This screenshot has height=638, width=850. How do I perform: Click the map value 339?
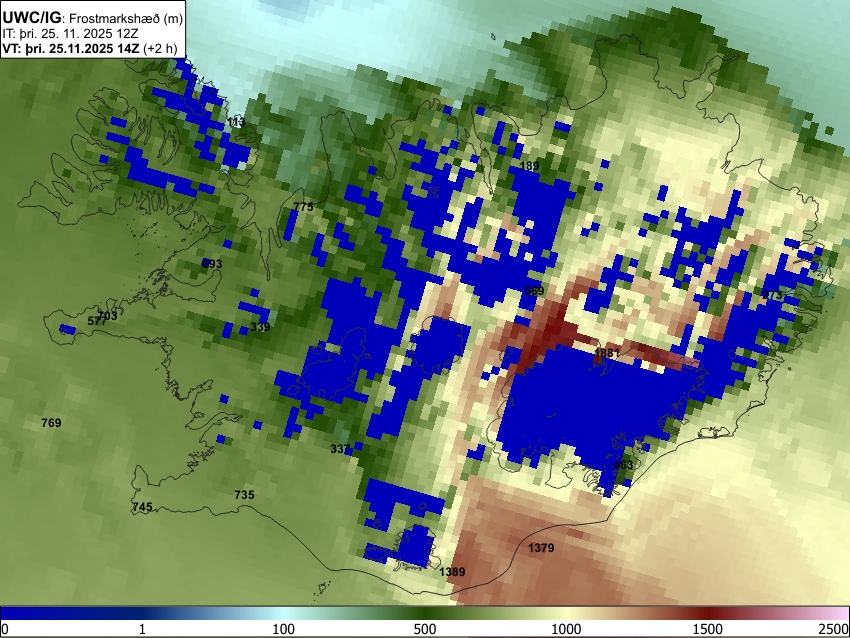260,327
